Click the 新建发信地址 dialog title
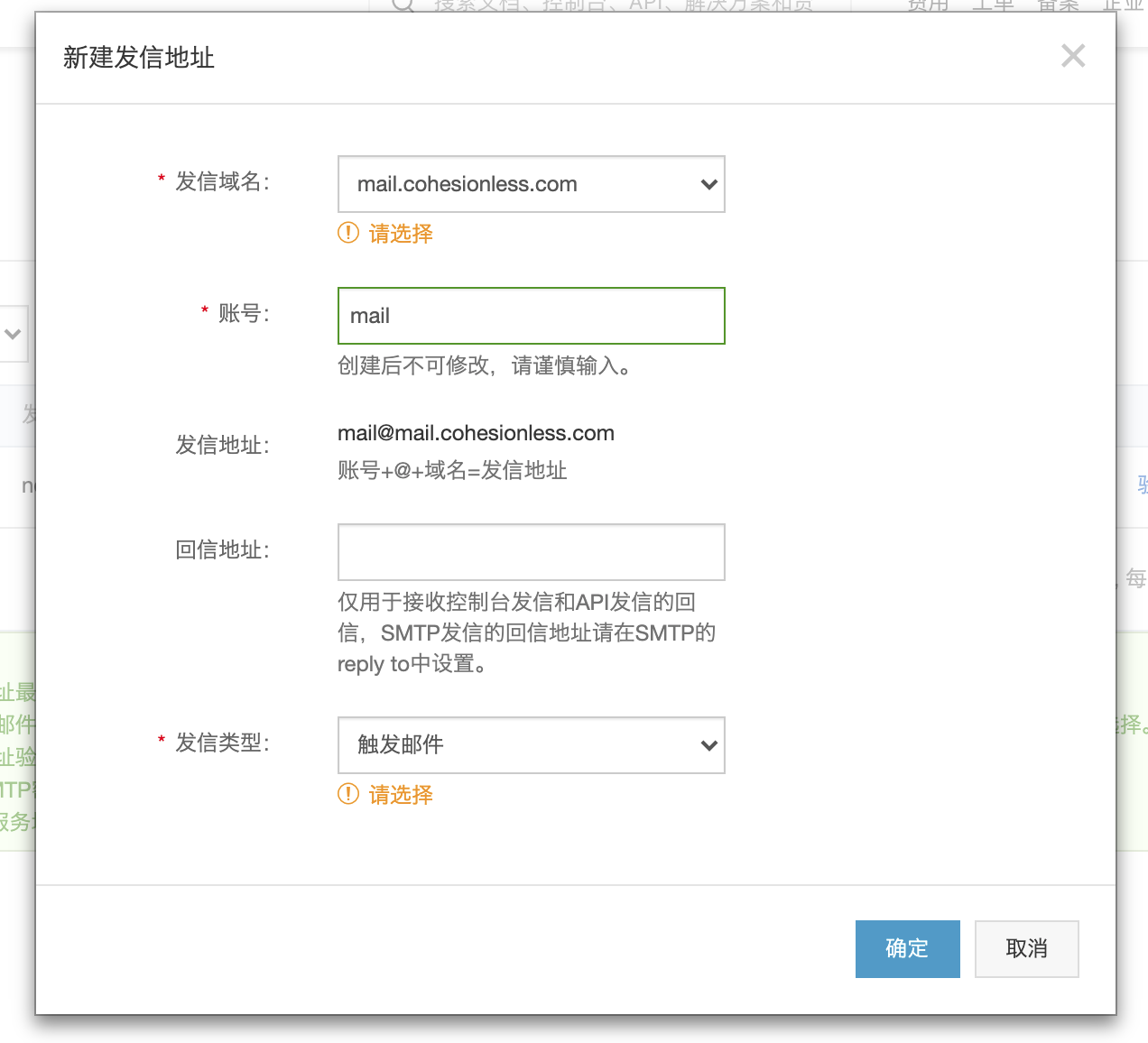Viewport: 1148px width, 1043px height. (x=139, y=58)
